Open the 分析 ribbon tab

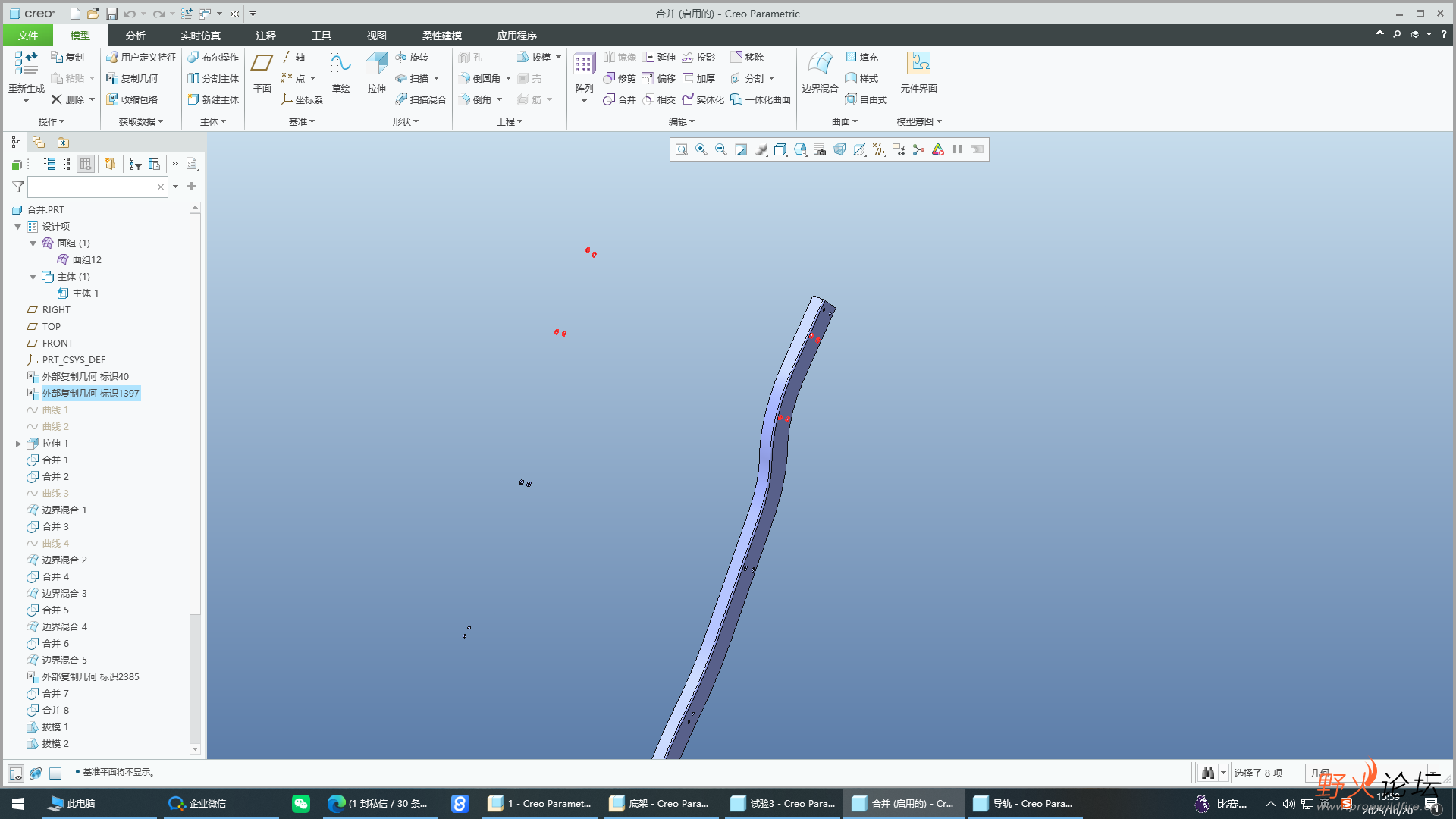pos(135,36)
